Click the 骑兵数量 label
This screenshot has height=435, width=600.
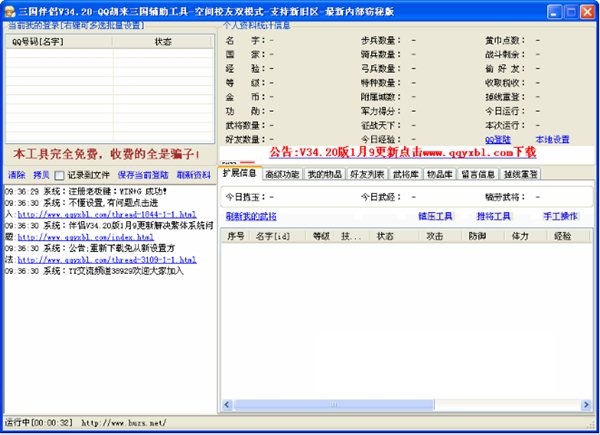[x=380, y=55]
